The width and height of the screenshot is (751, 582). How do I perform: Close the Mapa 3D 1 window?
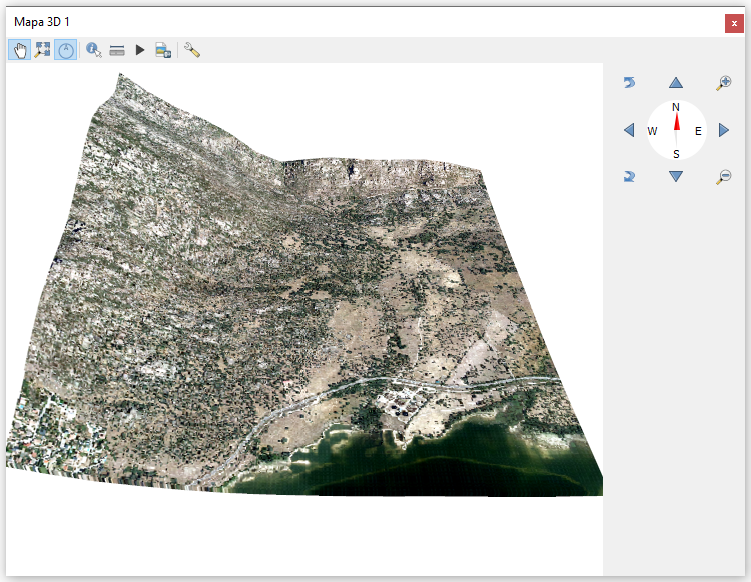click(733, 24)
